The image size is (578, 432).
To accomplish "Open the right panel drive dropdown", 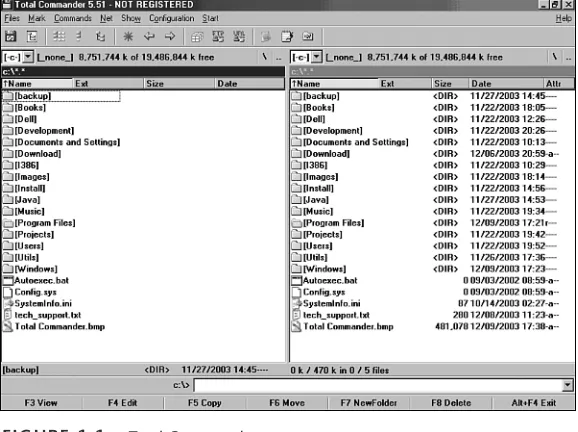I will (317, 57).
